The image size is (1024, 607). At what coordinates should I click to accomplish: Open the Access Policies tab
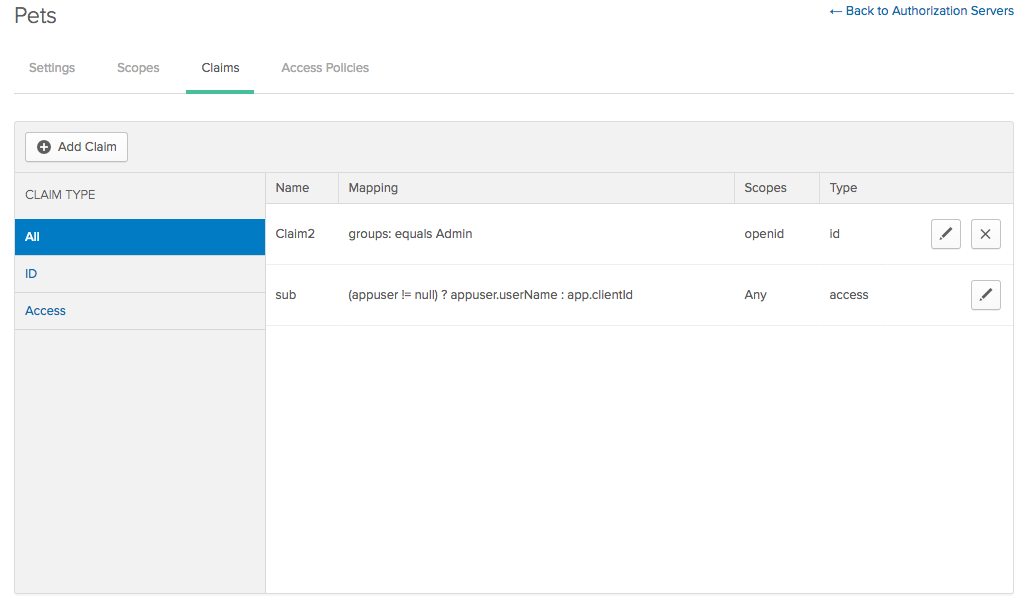pyautogui.click(x=325, y=68)
